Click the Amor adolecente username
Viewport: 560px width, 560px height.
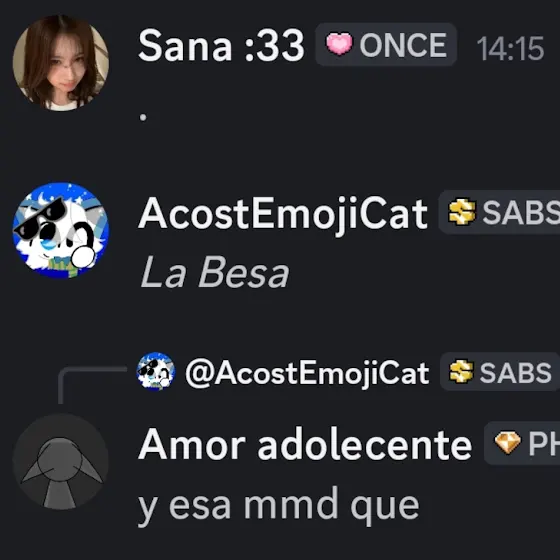click(305, 444)
